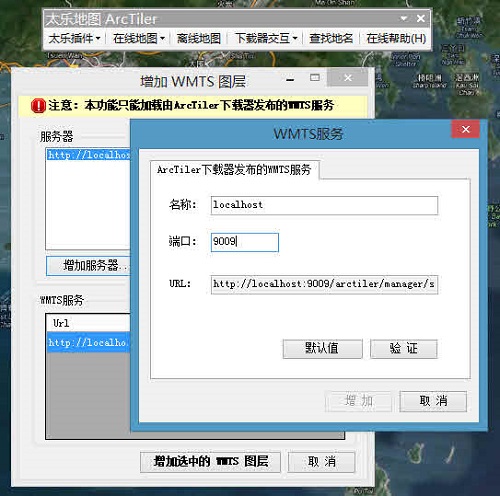
Task: Click the URL field in WMTS服务 dialog
Action: [324, 284]
